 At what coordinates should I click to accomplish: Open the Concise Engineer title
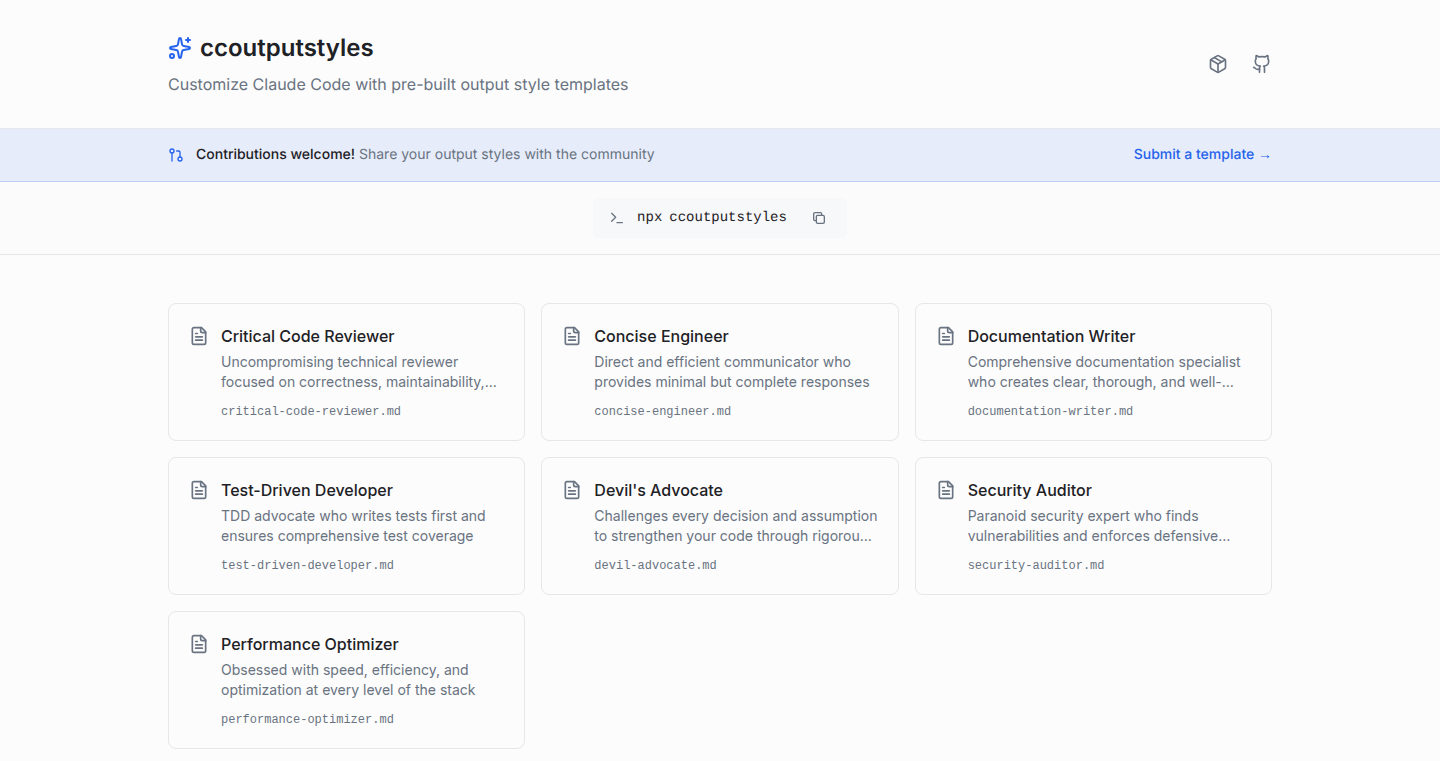click(661, 336)
